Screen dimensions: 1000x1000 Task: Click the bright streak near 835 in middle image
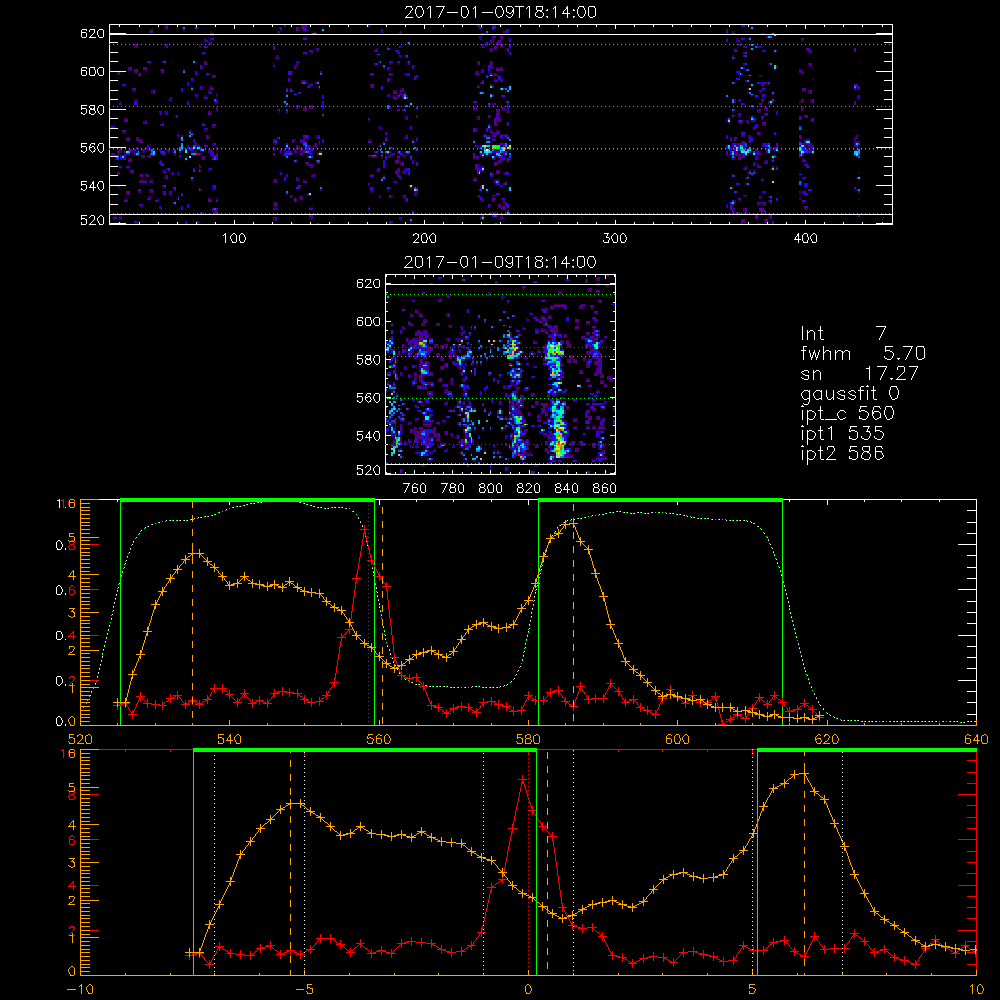click(x=556, y=399)
